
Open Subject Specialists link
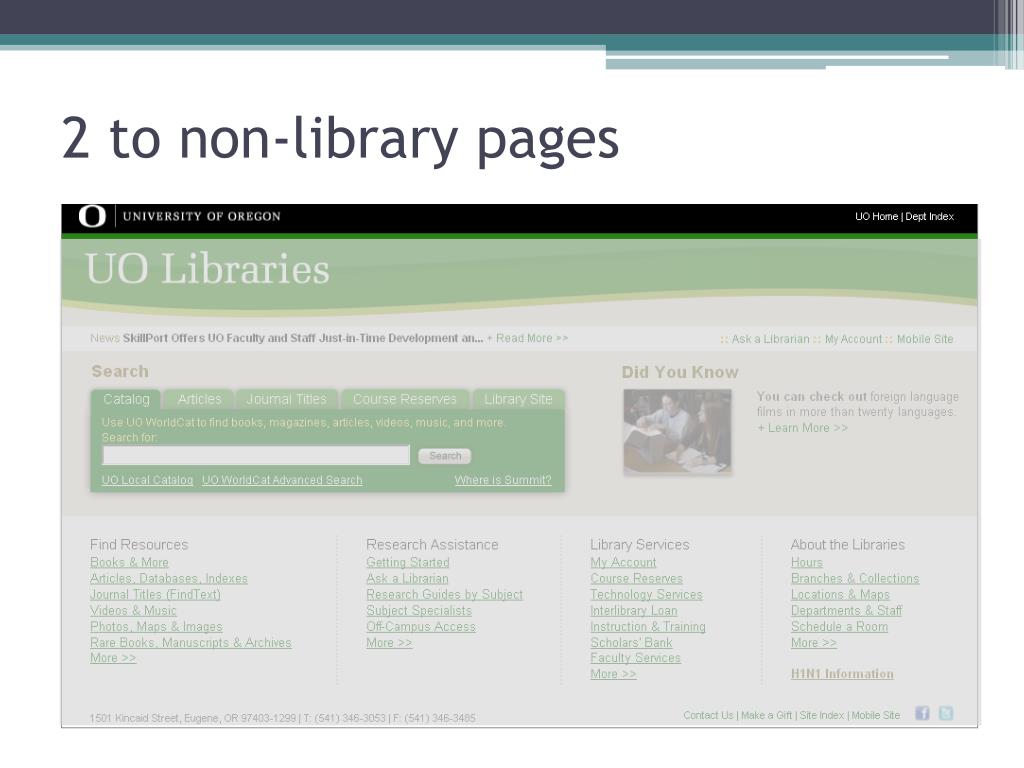[x=419, y=611]
